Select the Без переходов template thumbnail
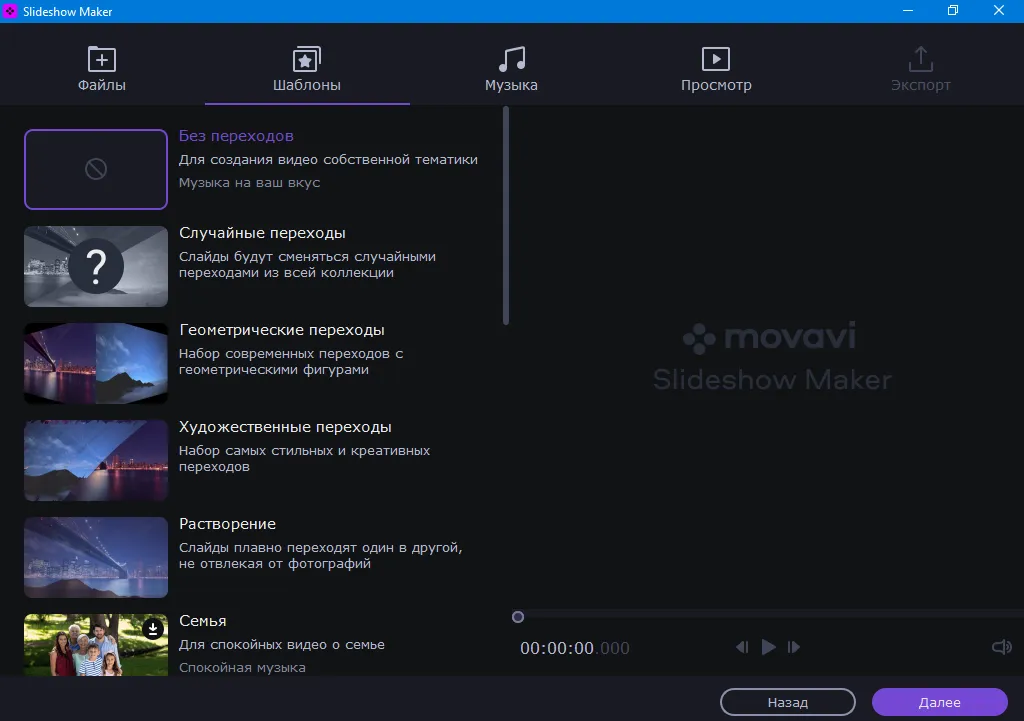Screen dimensions: 1024x721 click(x=96, y=169)
